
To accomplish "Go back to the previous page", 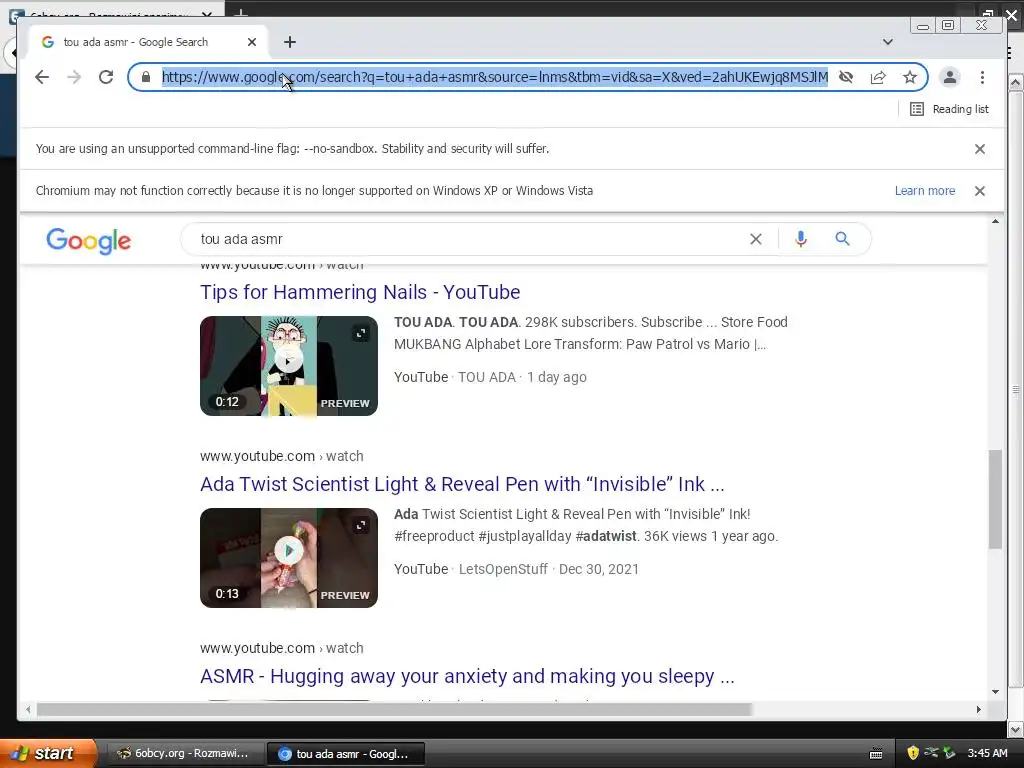I will point(42,77).
